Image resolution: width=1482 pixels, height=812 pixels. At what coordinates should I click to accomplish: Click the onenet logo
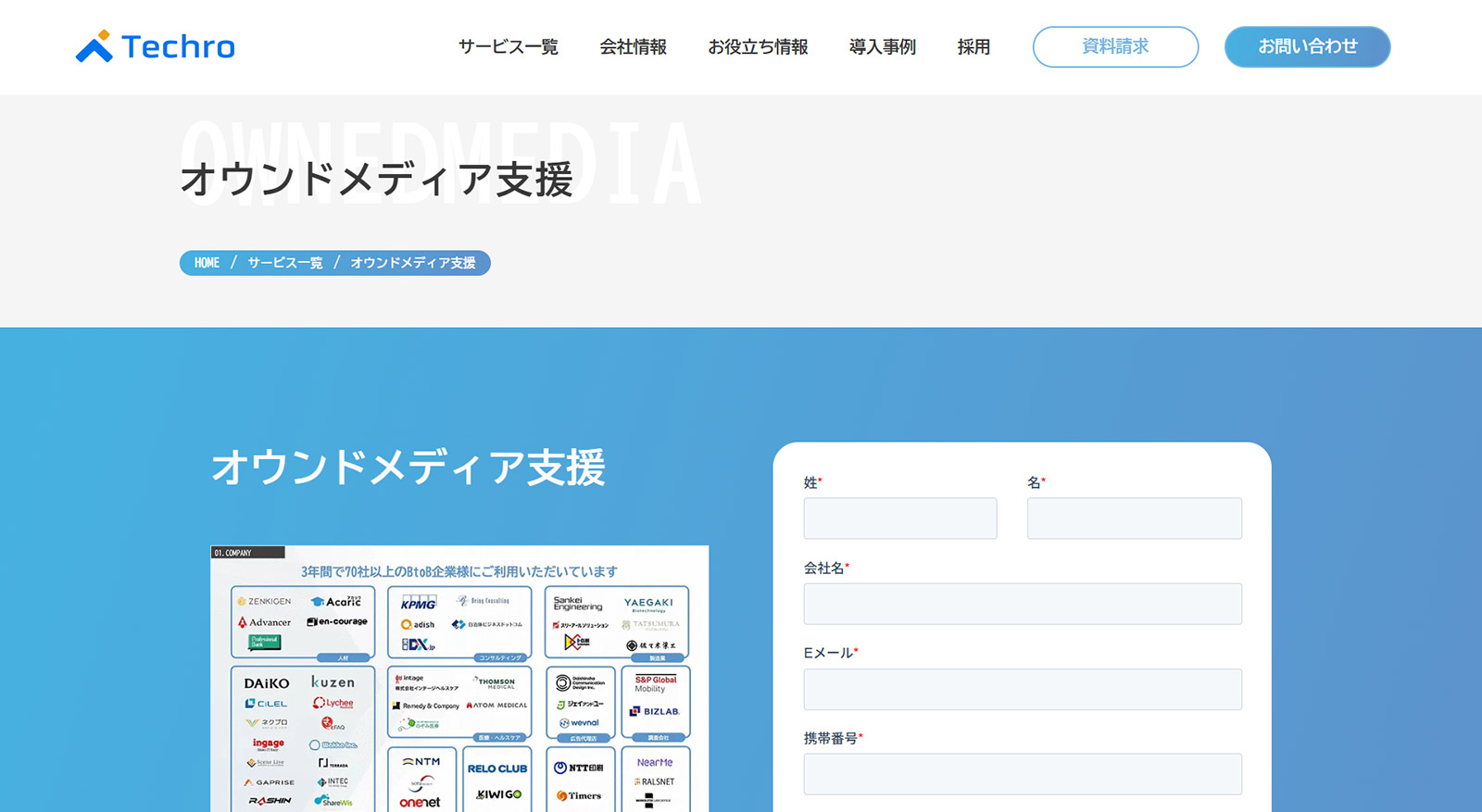click(420, 802)
